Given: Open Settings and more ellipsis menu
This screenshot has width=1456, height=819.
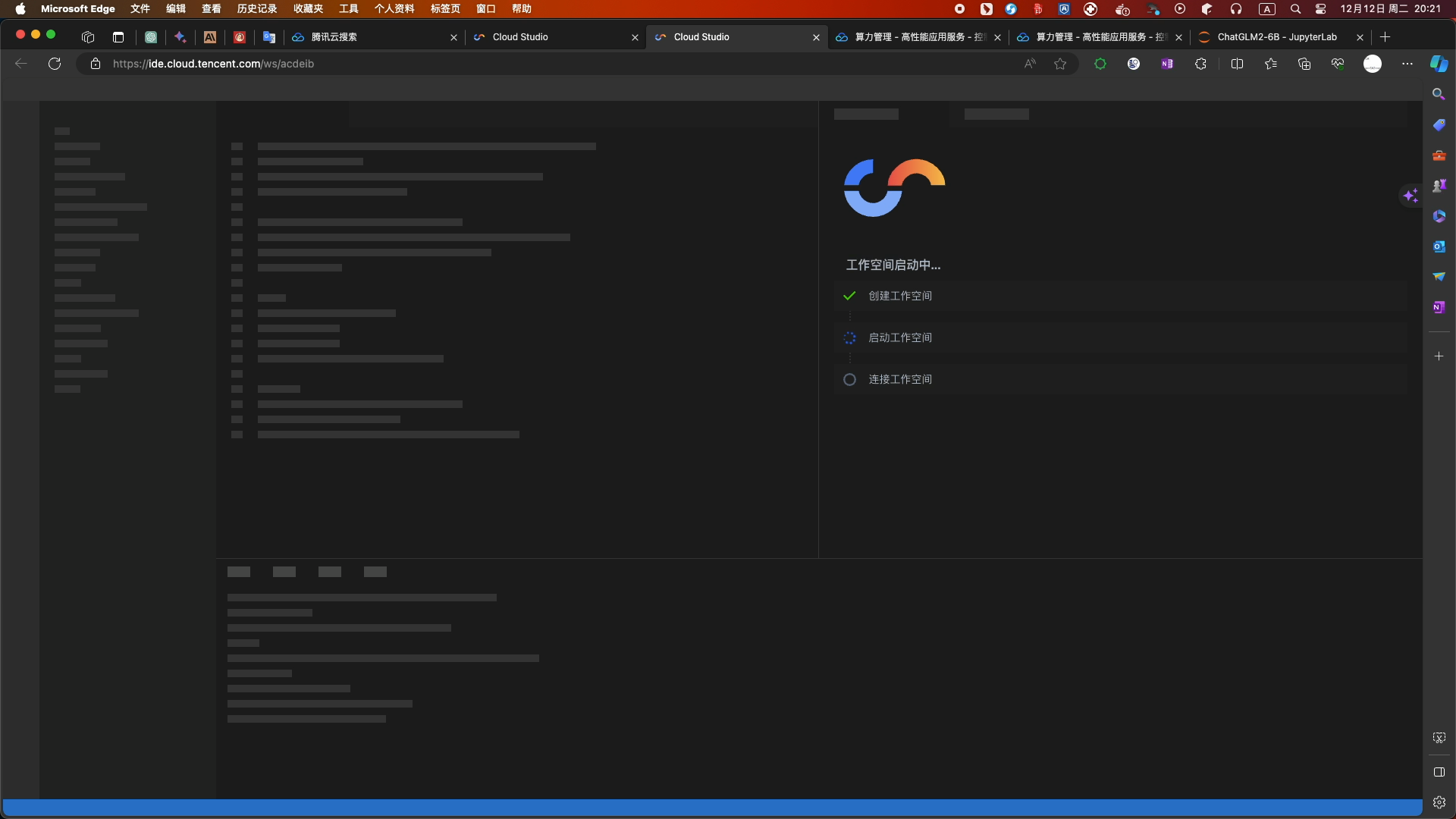Looking at the screenshot, I should click(x=1407, y=64).
